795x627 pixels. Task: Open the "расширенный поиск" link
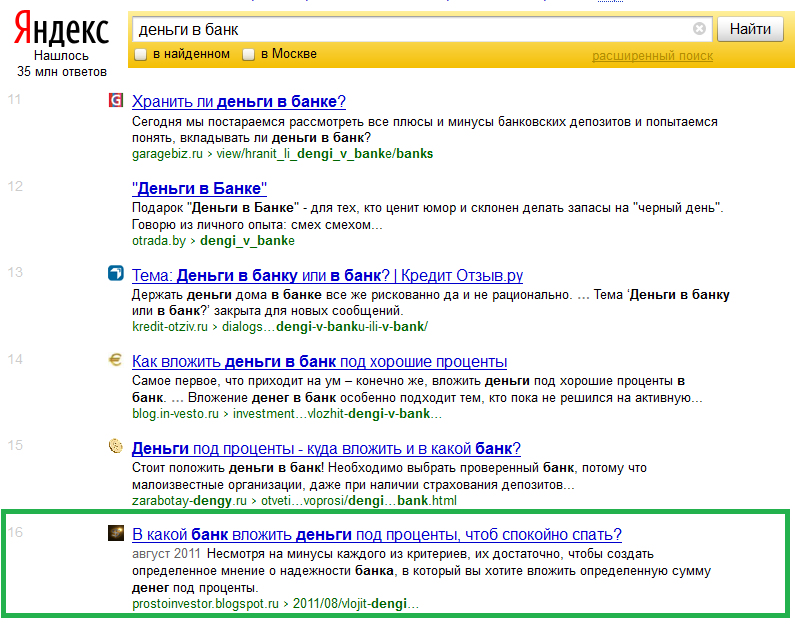click(652, 56)
